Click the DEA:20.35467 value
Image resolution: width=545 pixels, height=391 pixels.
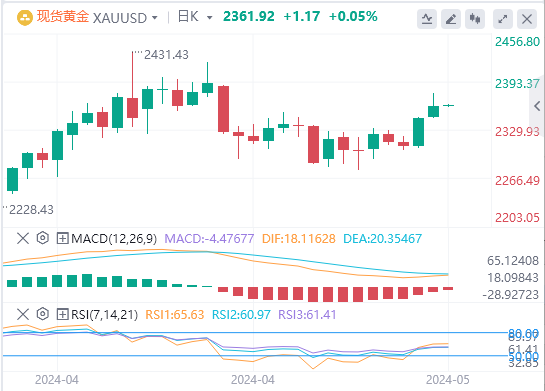point(382,239)
